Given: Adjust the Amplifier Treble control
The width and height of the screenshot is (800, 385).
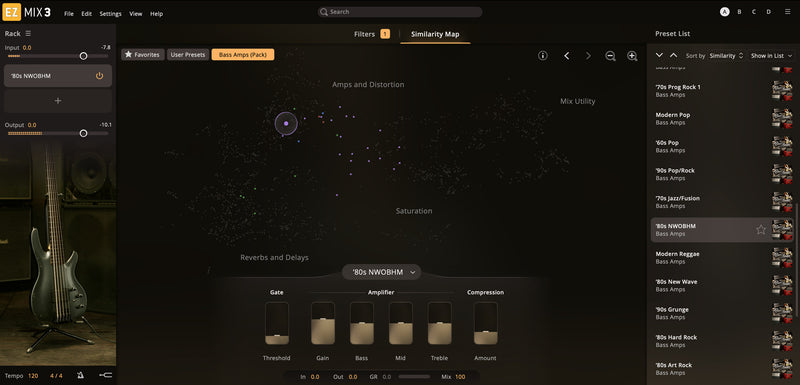Looking at the screenshot, I should pyautogui.click(x=439, y=323).
